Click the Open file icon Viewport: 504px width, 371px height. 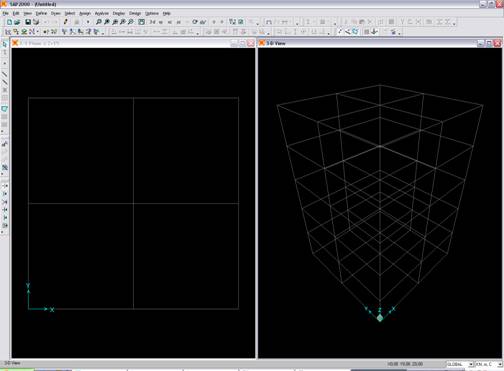(17, 22)
